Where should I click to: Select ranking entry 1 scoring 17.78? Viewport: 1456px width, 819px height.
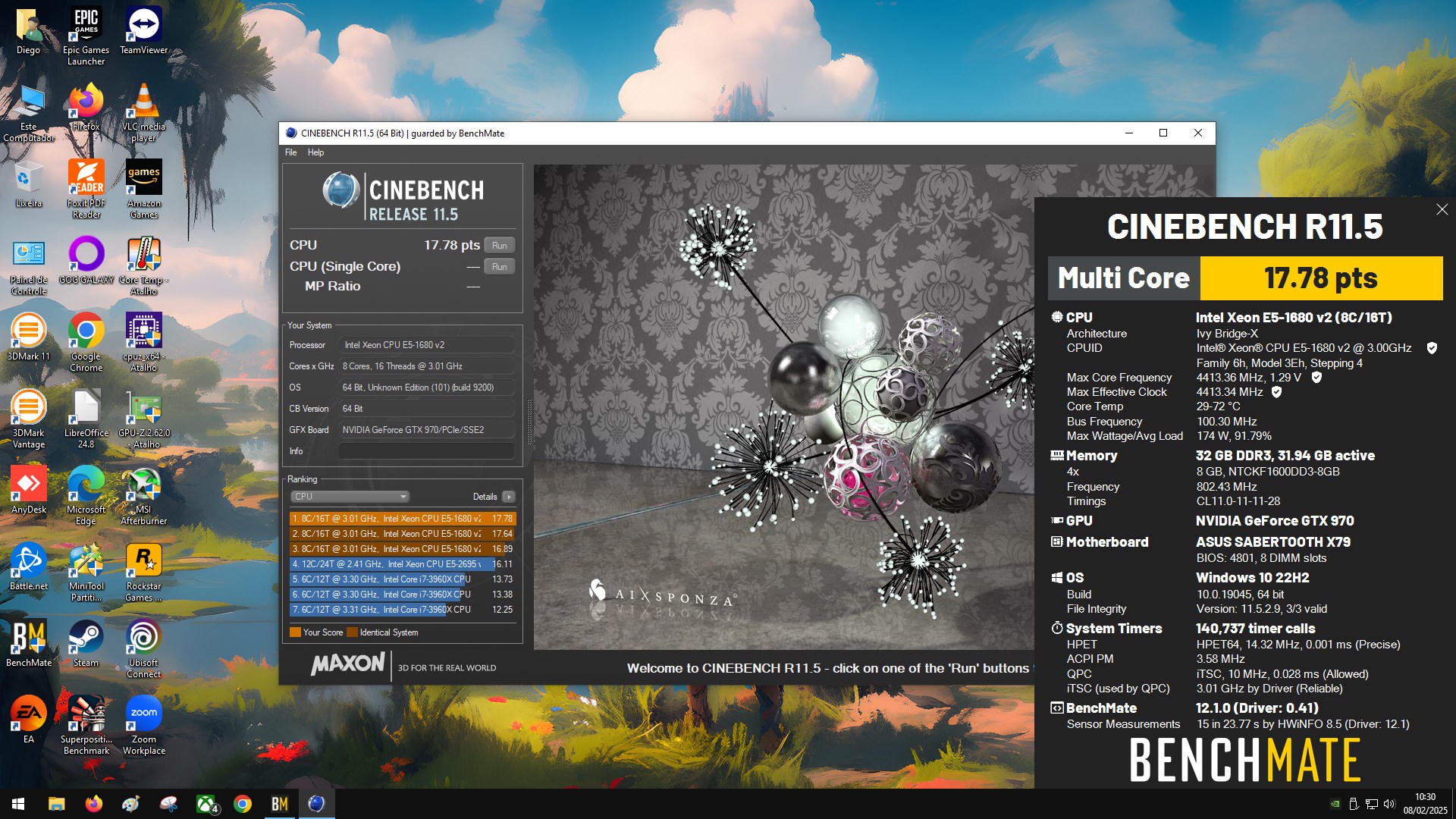pyautogui.click(x=403, y=519)
